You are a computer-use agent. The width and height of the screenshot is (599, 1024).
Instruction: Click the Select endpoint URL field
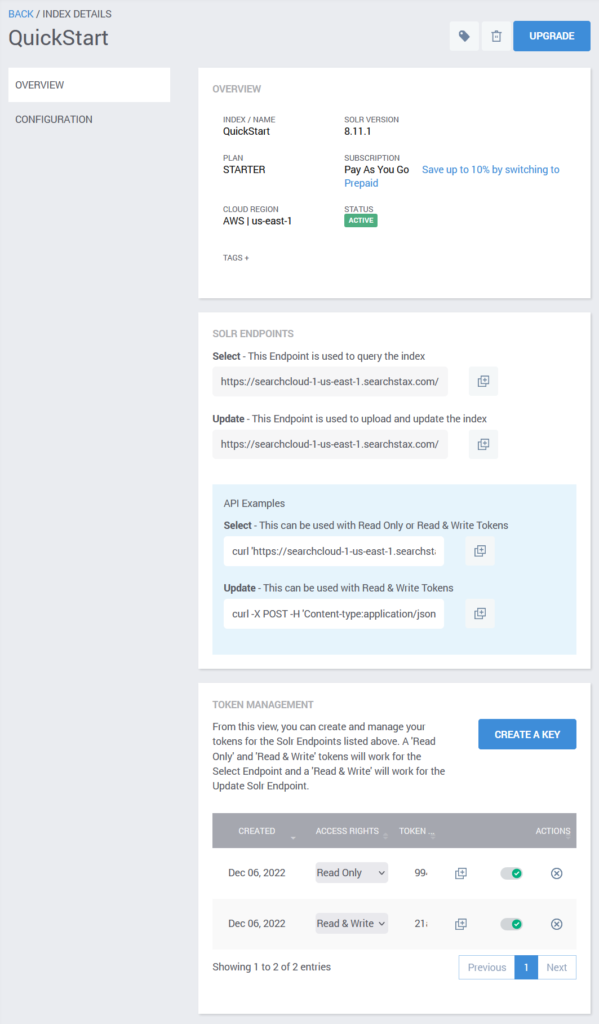click(330, 381)
